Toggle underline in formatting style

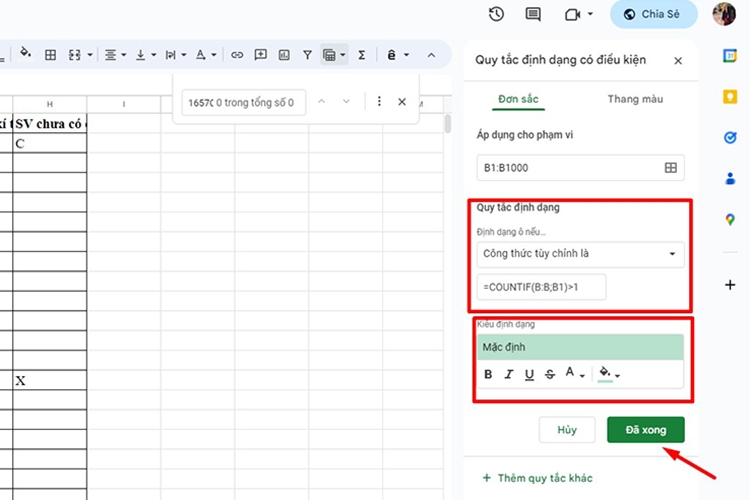coord(529,374)
